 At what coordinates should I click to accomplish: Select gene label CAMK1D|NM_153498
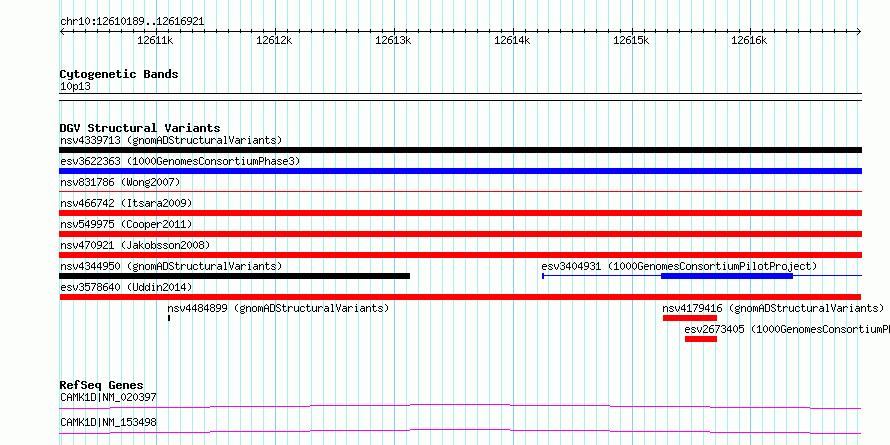pos(108,422)
